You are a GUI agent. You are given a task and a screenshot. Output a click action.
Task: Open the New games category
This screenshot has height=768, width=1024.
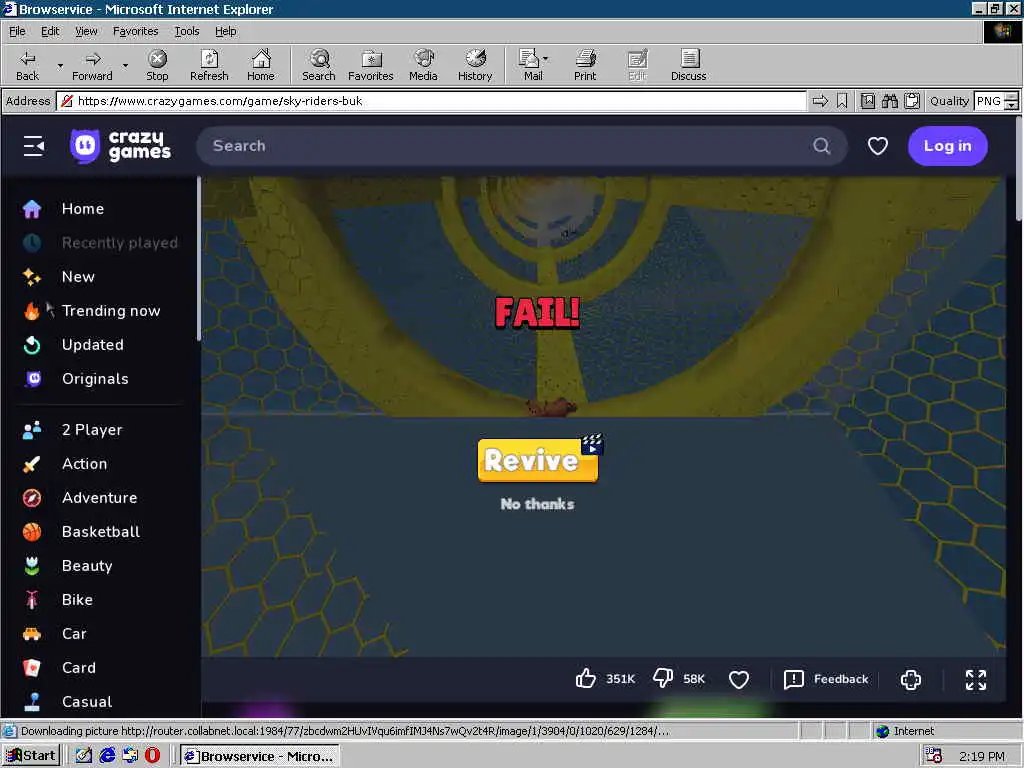(78, 276)
